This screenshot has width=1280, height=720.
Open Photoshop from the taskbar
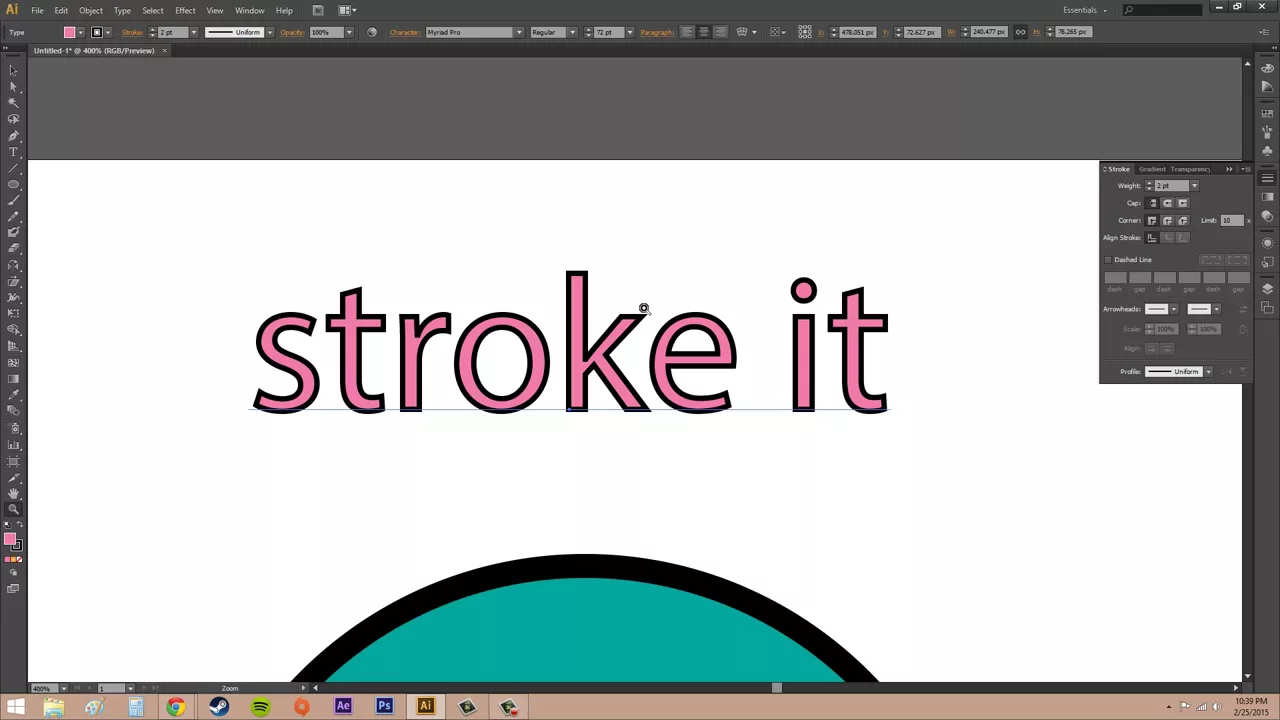click(x=384, y=707)
